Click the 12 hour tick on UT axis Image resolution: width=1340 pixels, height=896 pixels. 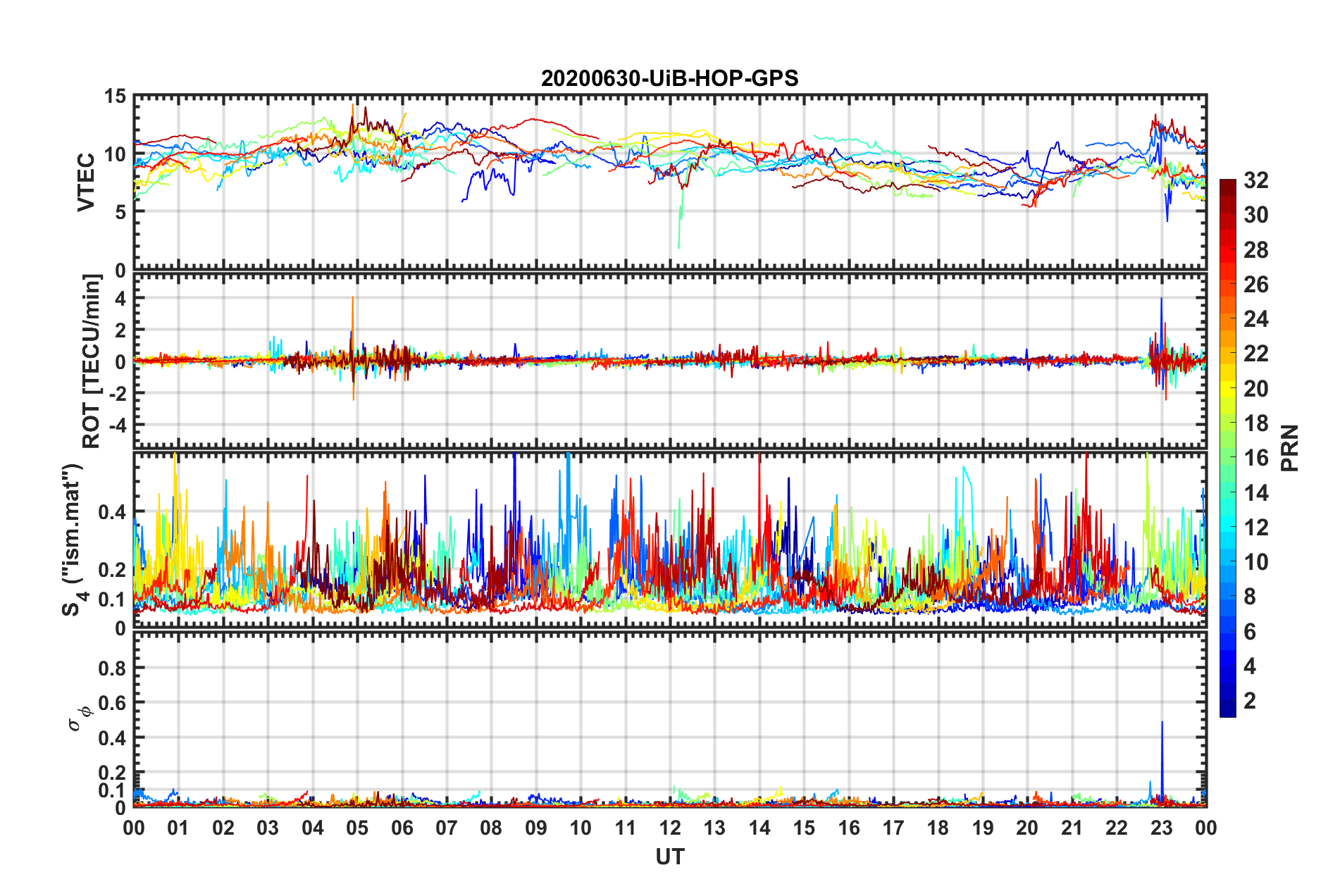(x=669, y=828)
